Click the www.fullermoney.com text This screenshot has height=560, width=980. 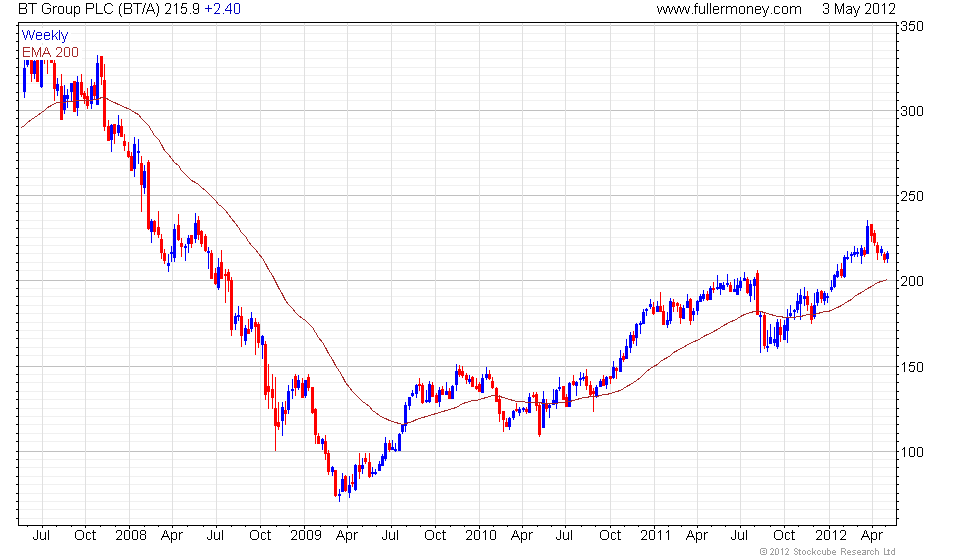[x=729, y=9]
